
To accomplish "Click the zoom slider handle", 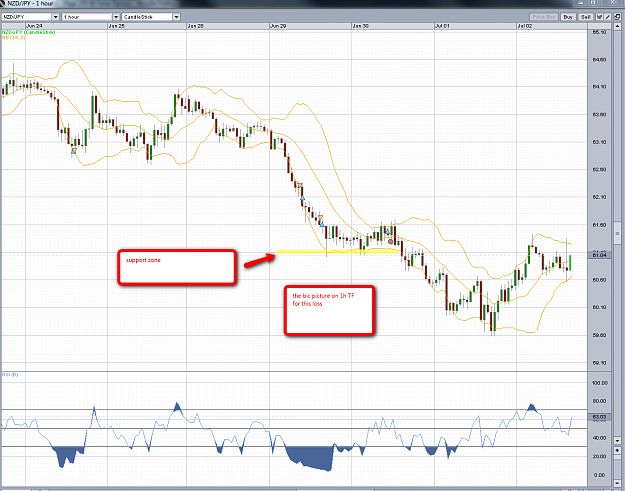I will [x=617, y=457].
